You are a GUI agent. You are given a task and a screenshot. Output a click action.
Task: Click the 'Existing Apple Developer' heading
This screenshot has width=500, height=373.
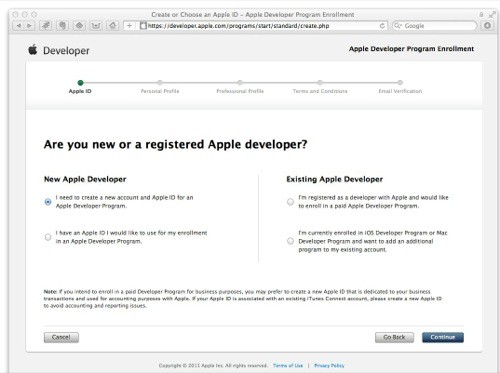(335, 179)
